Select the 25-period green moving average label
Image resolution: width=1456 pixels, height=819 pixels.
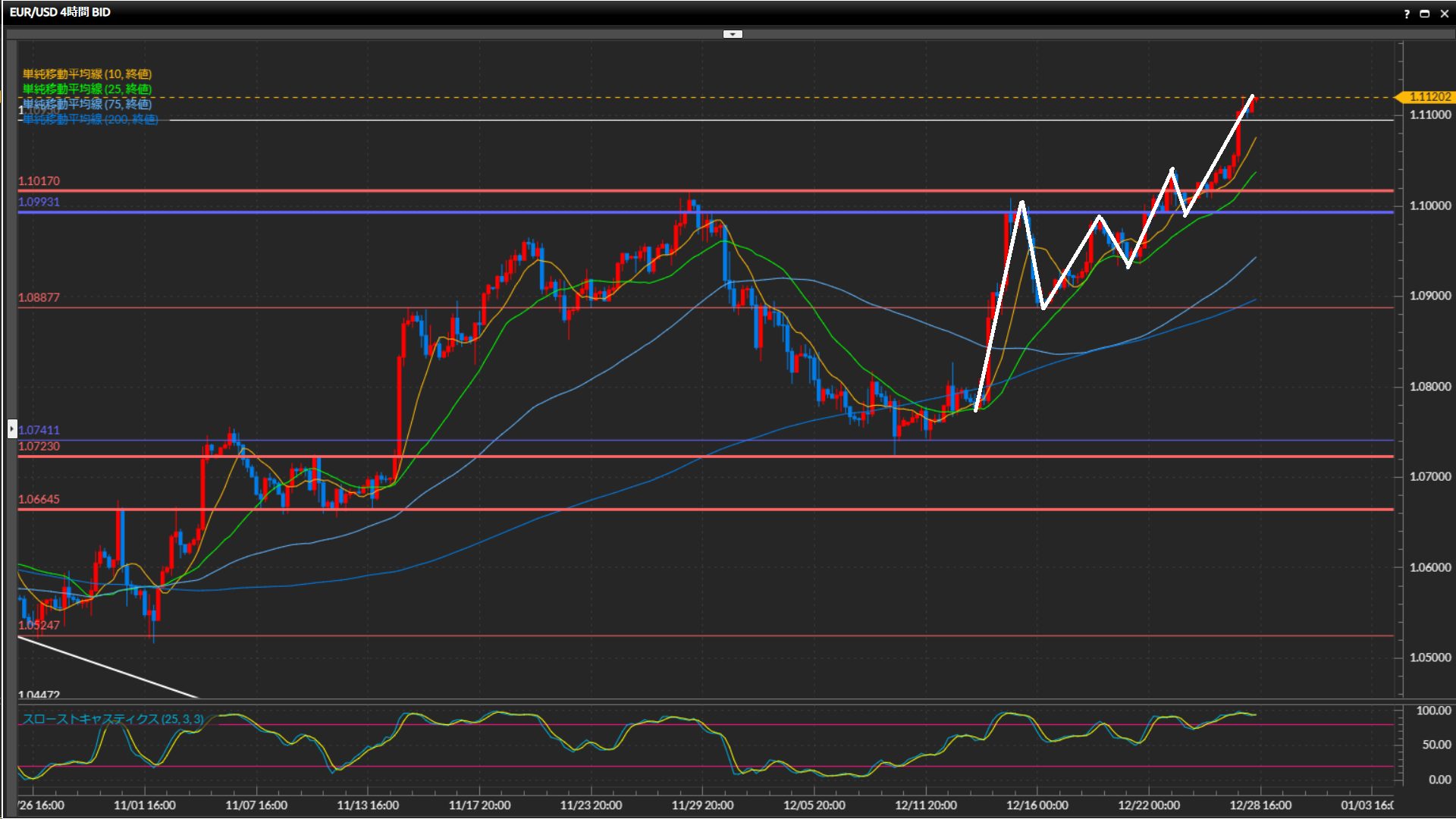87,89
